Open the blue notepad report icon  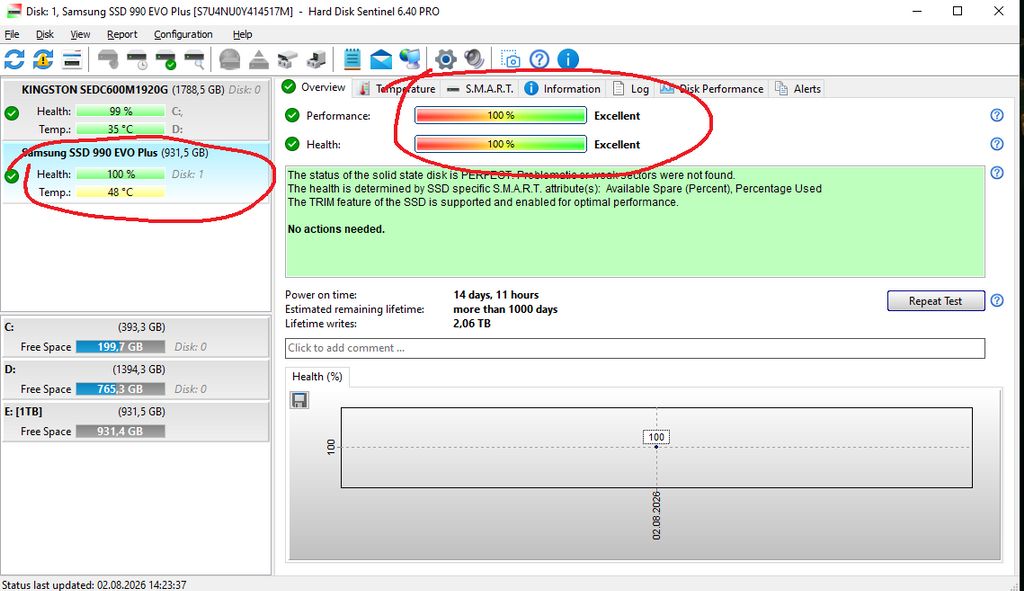click(352, 59)
